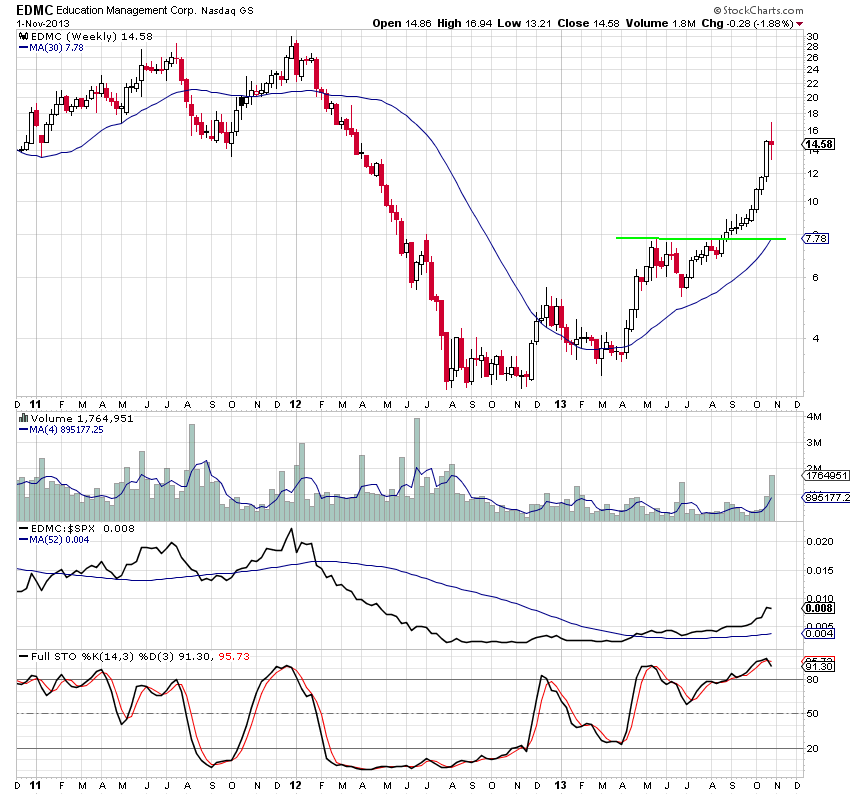Click the 1-Nov-2013 date label
Screen dimensions: 850x795
tap(43, 23)
